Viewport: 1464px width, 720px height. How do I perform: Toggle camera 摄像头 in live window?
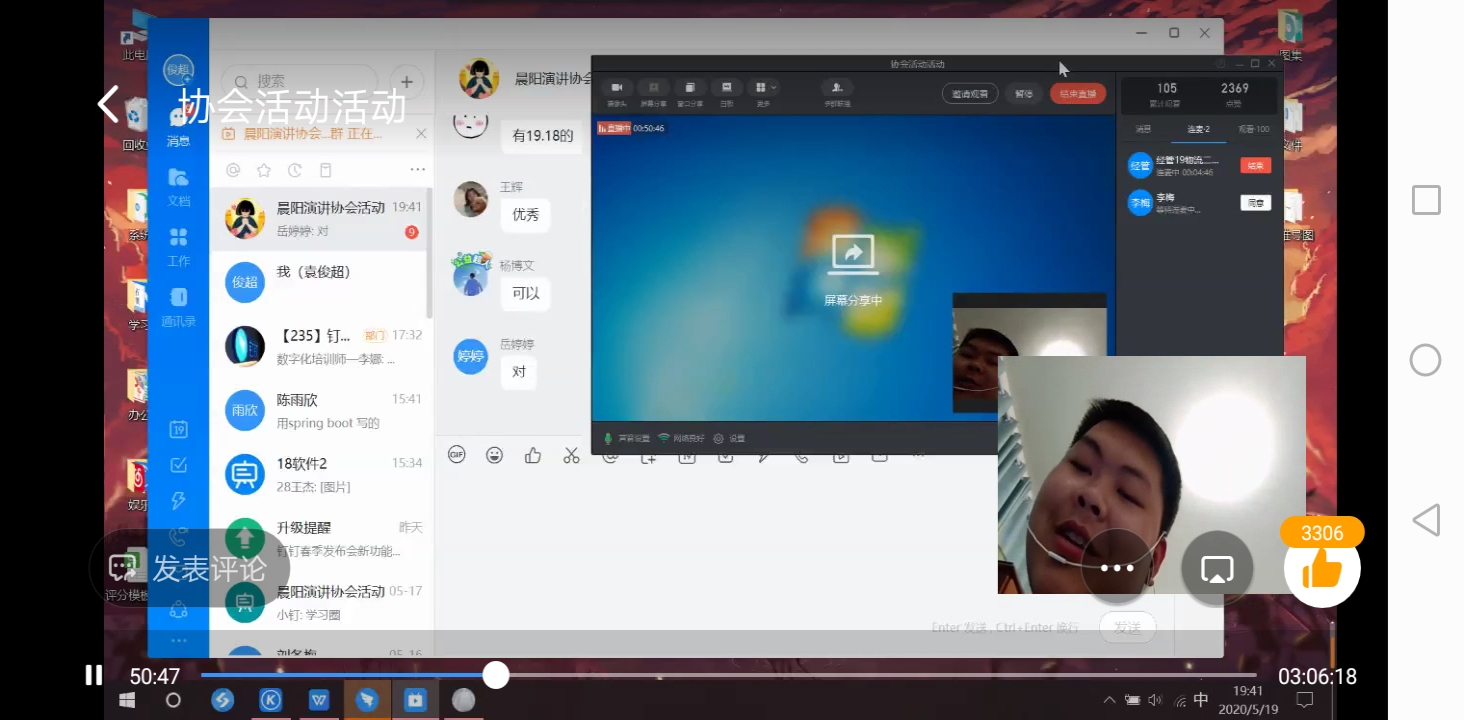click(617, 92)
